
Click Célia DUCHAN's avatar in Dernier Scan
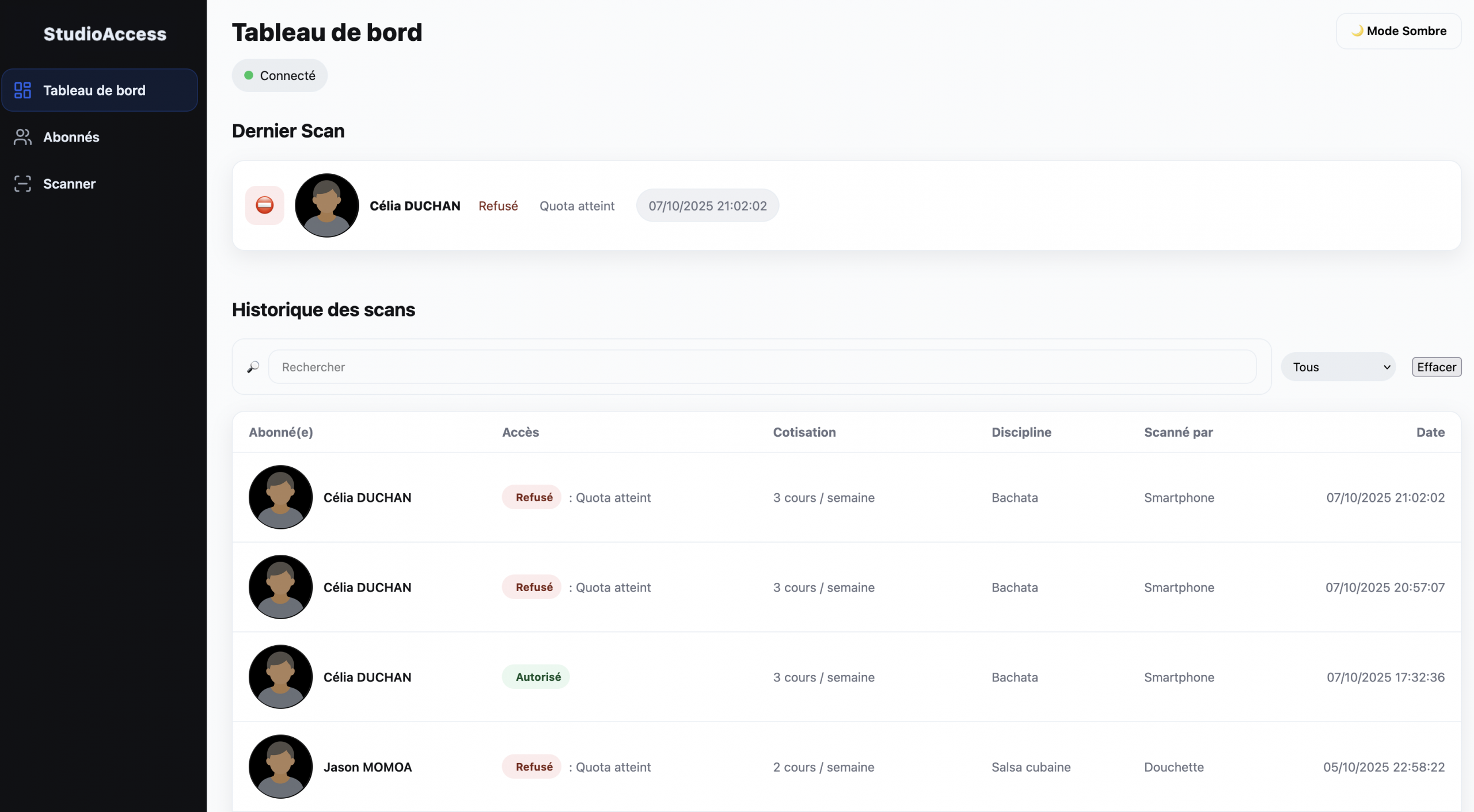(327, 205)
